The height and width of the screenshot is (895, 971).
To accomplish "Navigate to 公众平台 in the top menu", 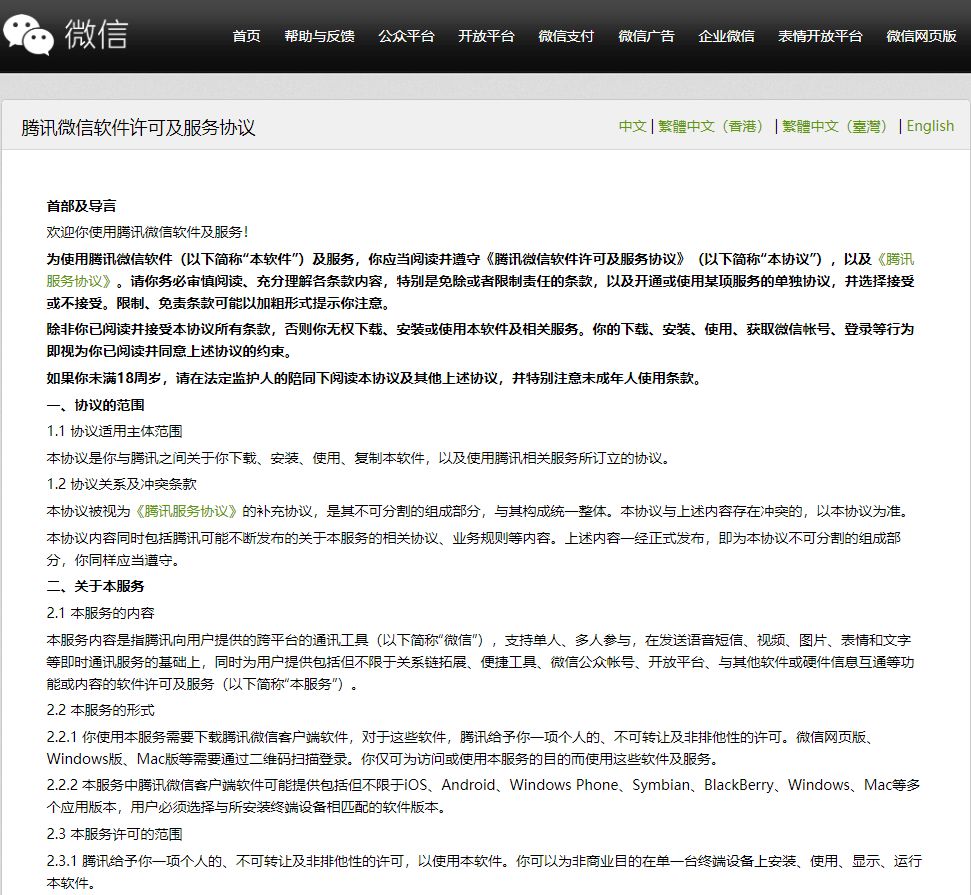I will (x=406, y=36).
